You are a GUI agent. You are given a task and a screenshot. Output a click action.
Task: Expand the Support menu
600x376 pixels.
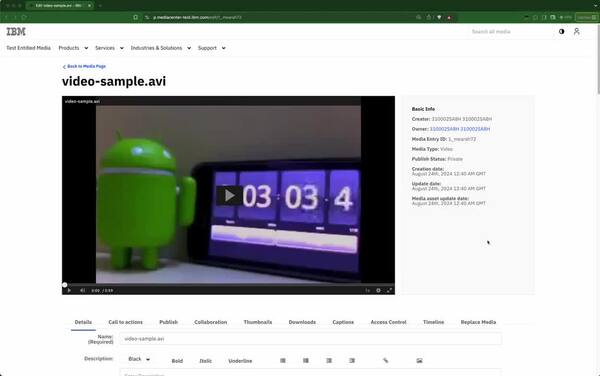[x=212, y=48]
